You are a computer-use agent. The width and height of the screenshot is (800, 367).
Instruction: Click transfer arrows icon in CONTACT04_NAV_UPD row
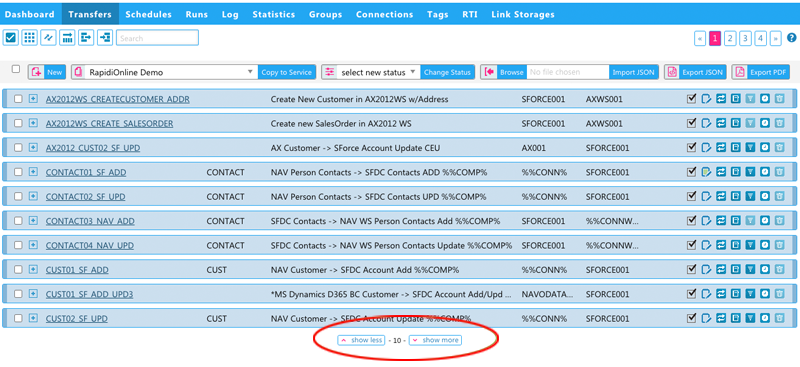(721, 245)
